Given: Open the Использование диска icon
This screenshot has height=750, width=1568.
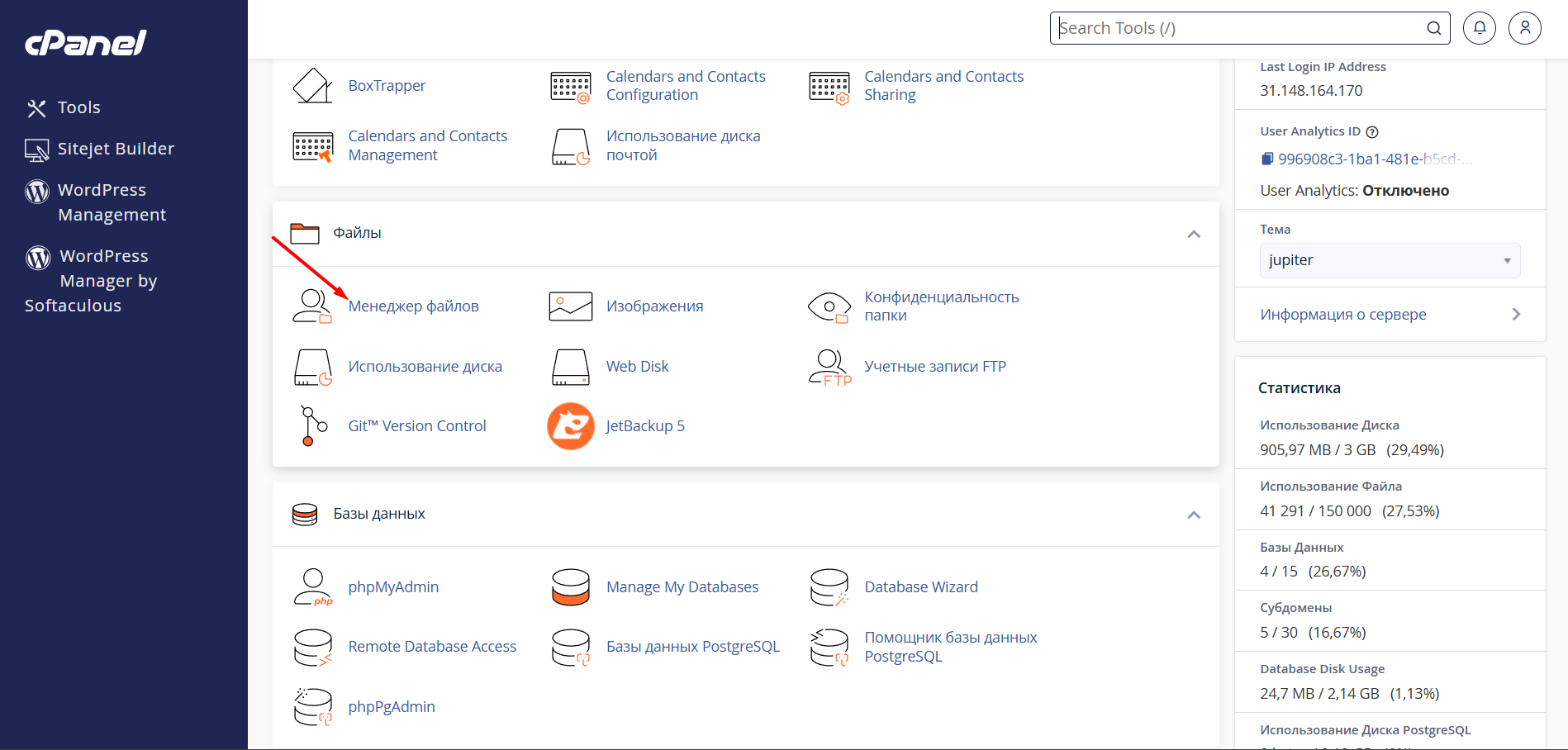Looking at the screenshot, I should click(312, 367).
